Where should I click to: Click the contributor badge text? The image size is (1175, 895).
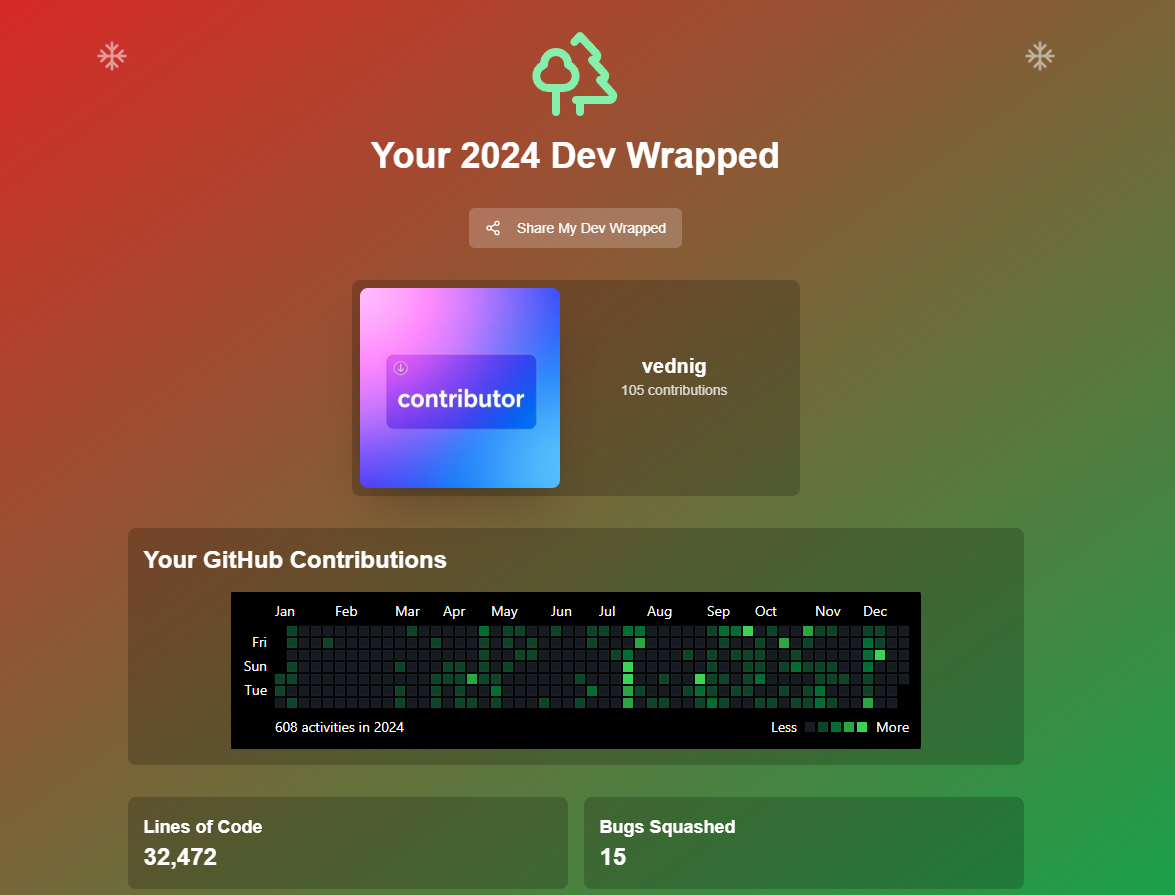tap(461, 398)
